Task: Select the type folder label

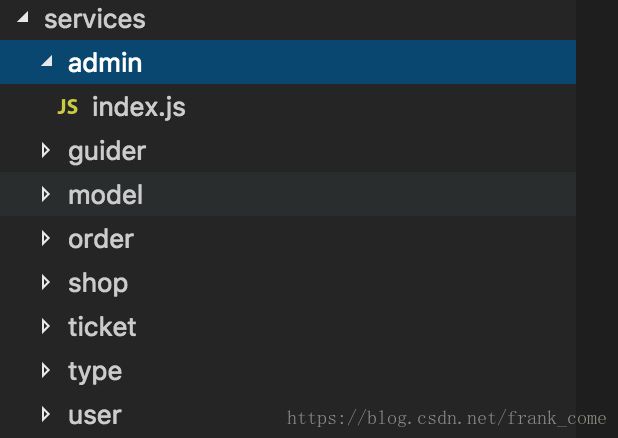Action: pyautogui.click(x=95, y=372)
